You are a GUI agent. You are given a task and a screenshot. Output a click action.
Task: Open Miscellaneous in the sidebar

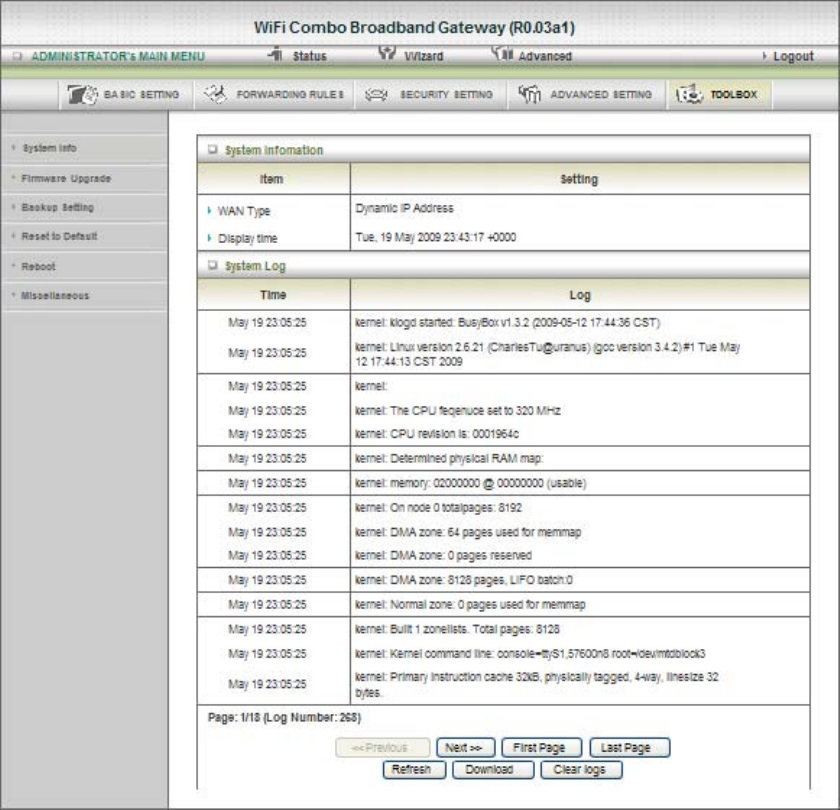[x=55, y=295]
